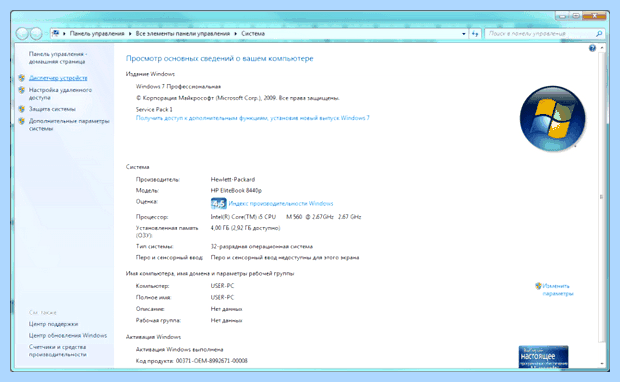620x382 pixels.
Task: Open the Диспетчер устройств link
Action: click(x=58, y=78)
